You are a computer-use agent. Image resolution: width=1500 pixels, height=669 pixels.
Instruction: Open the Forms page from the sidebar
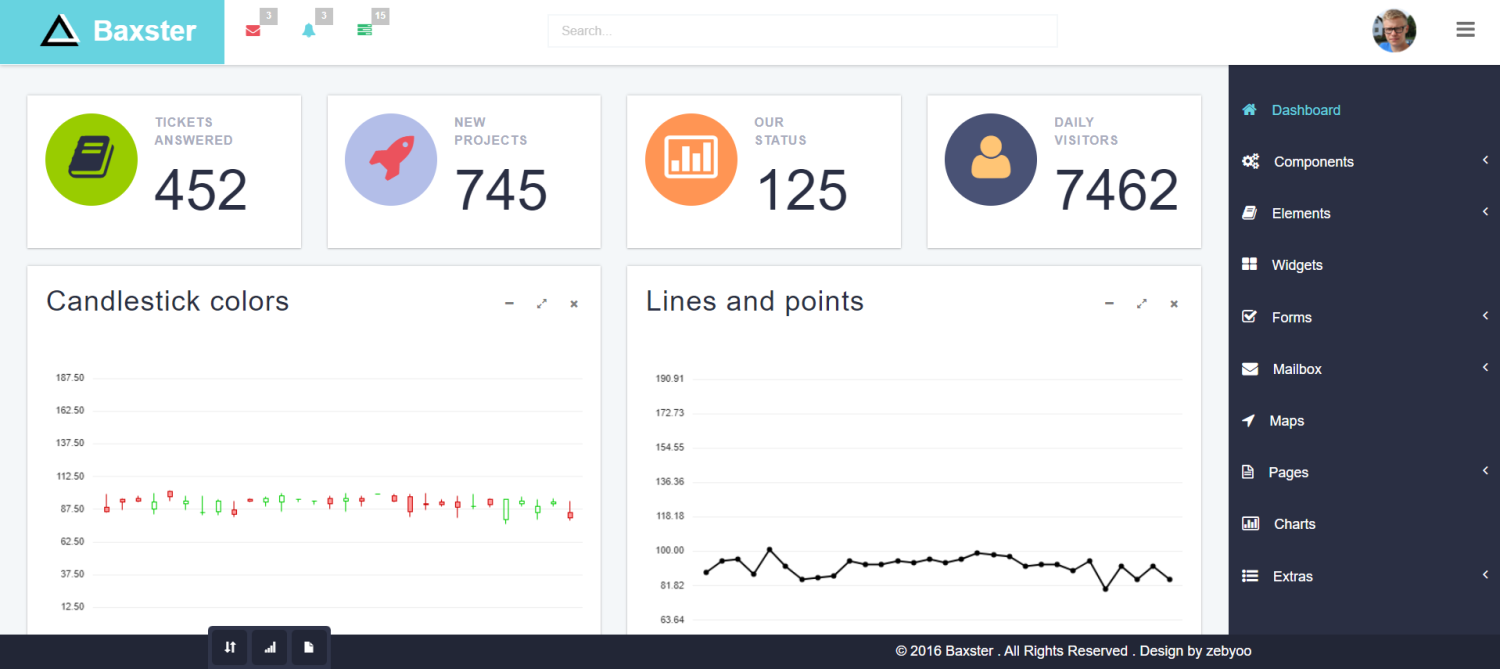point(1290,317)
